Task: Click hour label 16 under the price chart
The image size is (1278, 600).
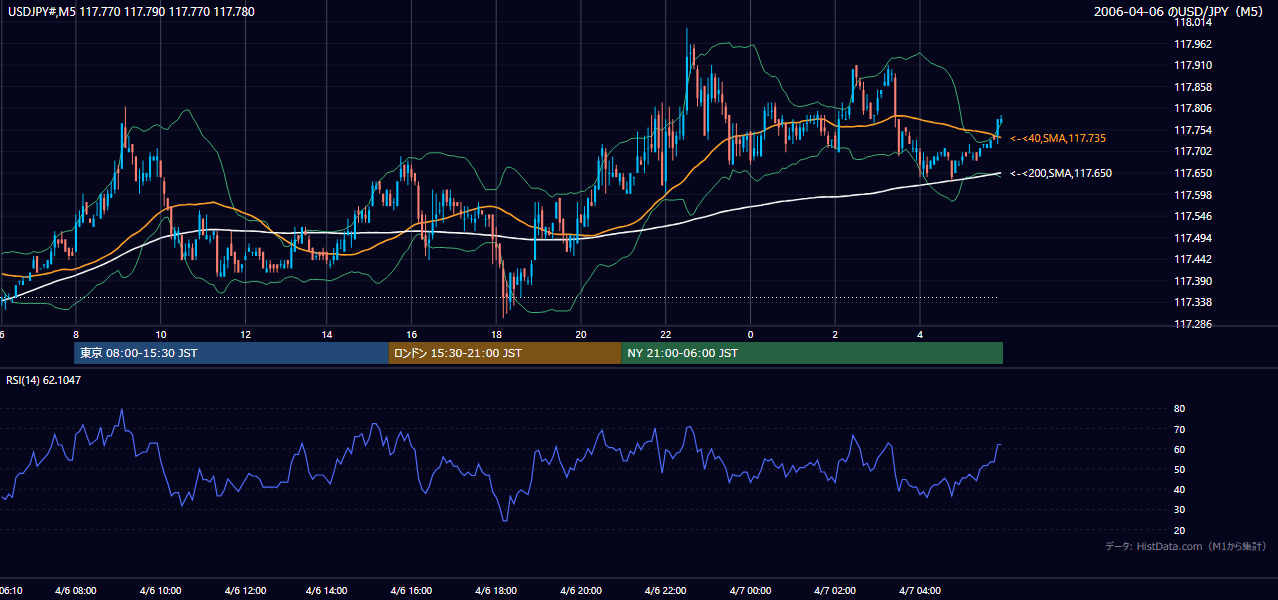Action: (412, 334)
